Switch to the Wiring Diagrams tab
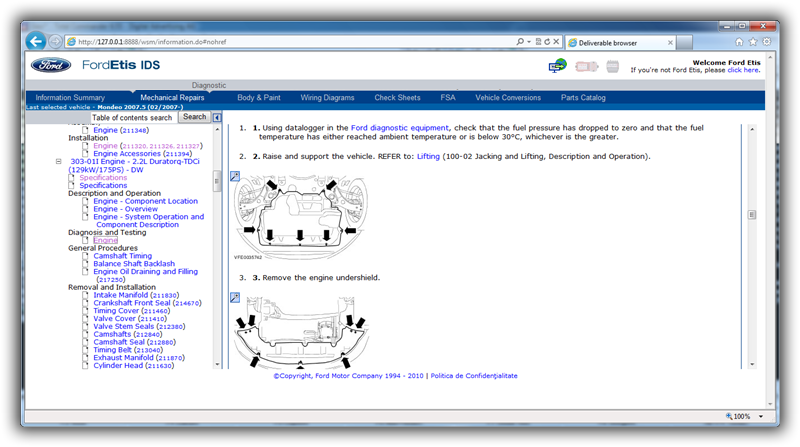800x447 pixels. click(x=327, y=98)
